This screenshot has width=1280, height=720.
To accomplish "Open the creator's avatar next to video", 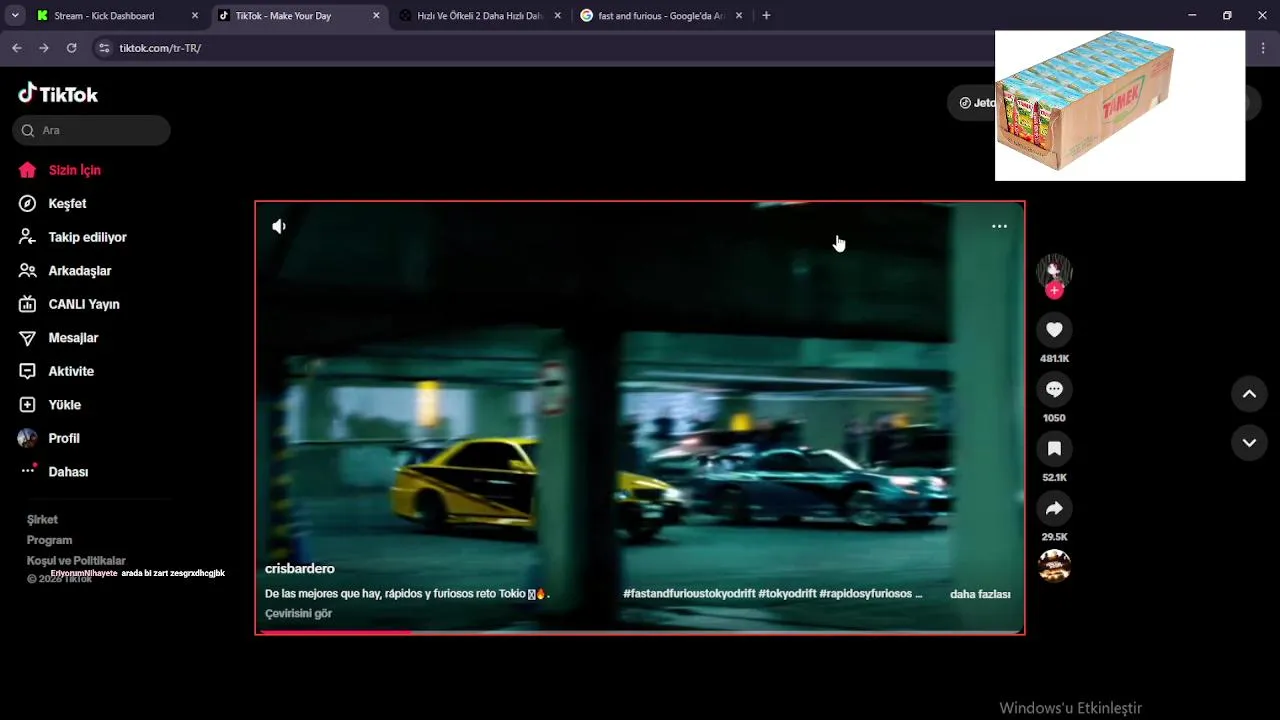I will (x=1054, y=269).
